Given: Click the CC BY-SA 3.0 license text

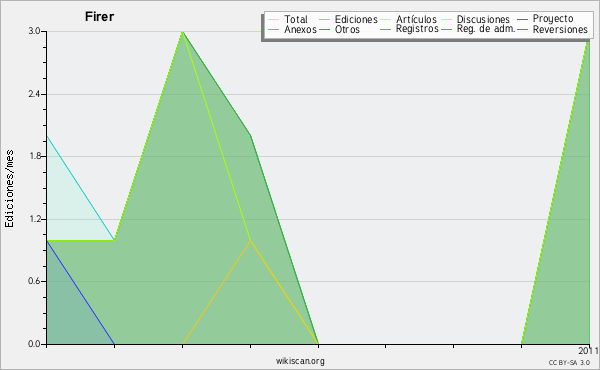Looking at the screenshot, I should [569, 363].
